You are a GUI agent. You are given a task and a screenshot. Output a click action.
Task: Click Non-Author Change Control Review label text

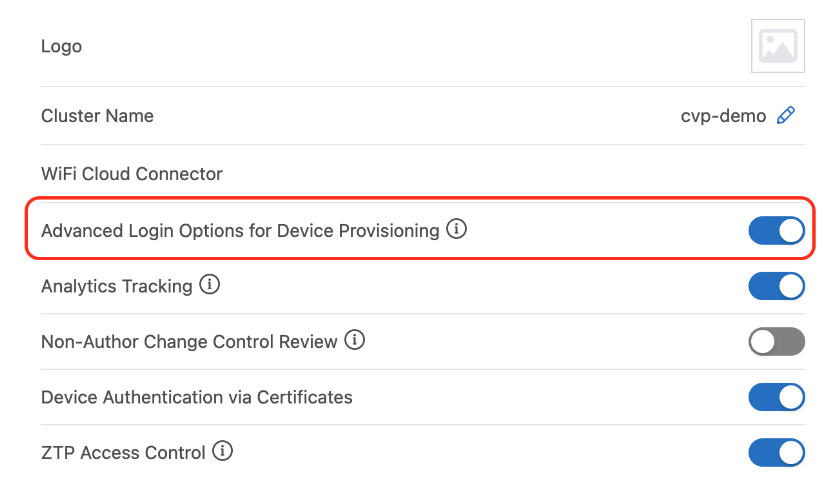point(189,342)
